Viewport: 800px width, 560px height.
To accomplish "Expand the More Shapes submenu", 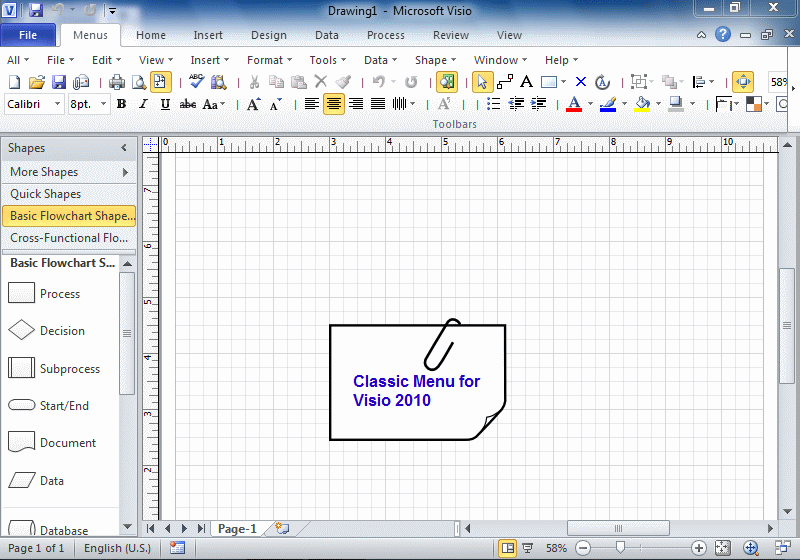I will pos(69,172).
